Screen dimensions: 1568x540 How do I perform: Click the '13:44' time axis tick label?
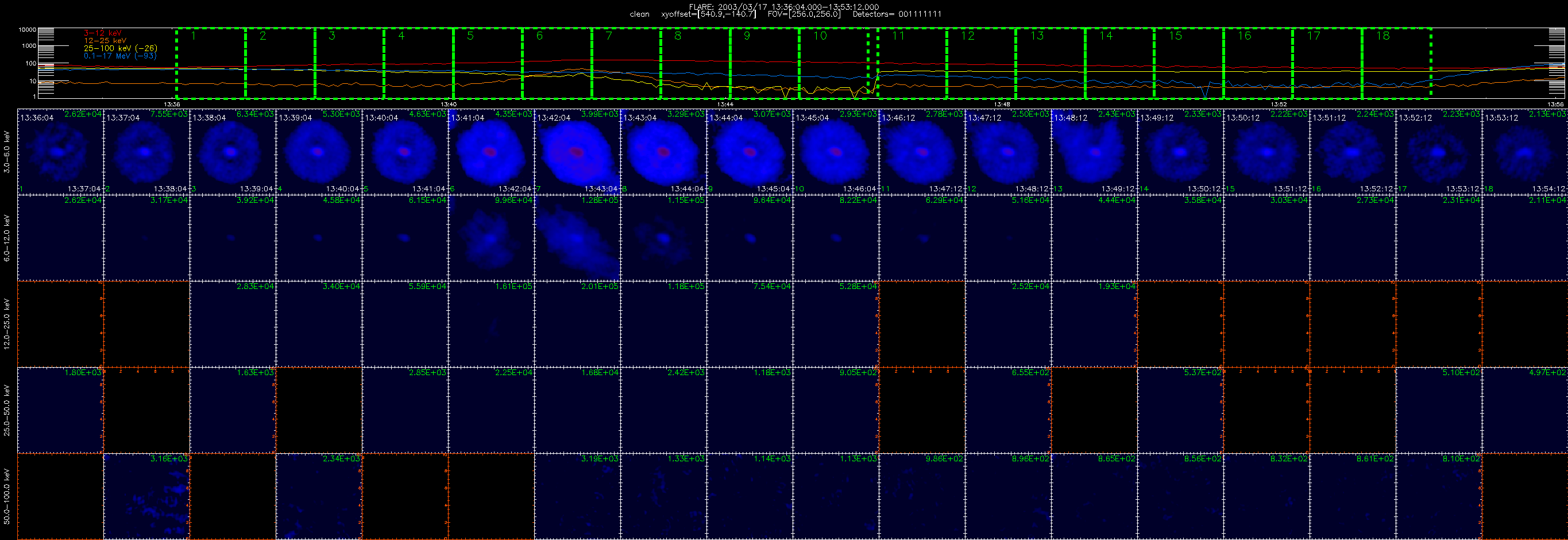coord(725,104)
